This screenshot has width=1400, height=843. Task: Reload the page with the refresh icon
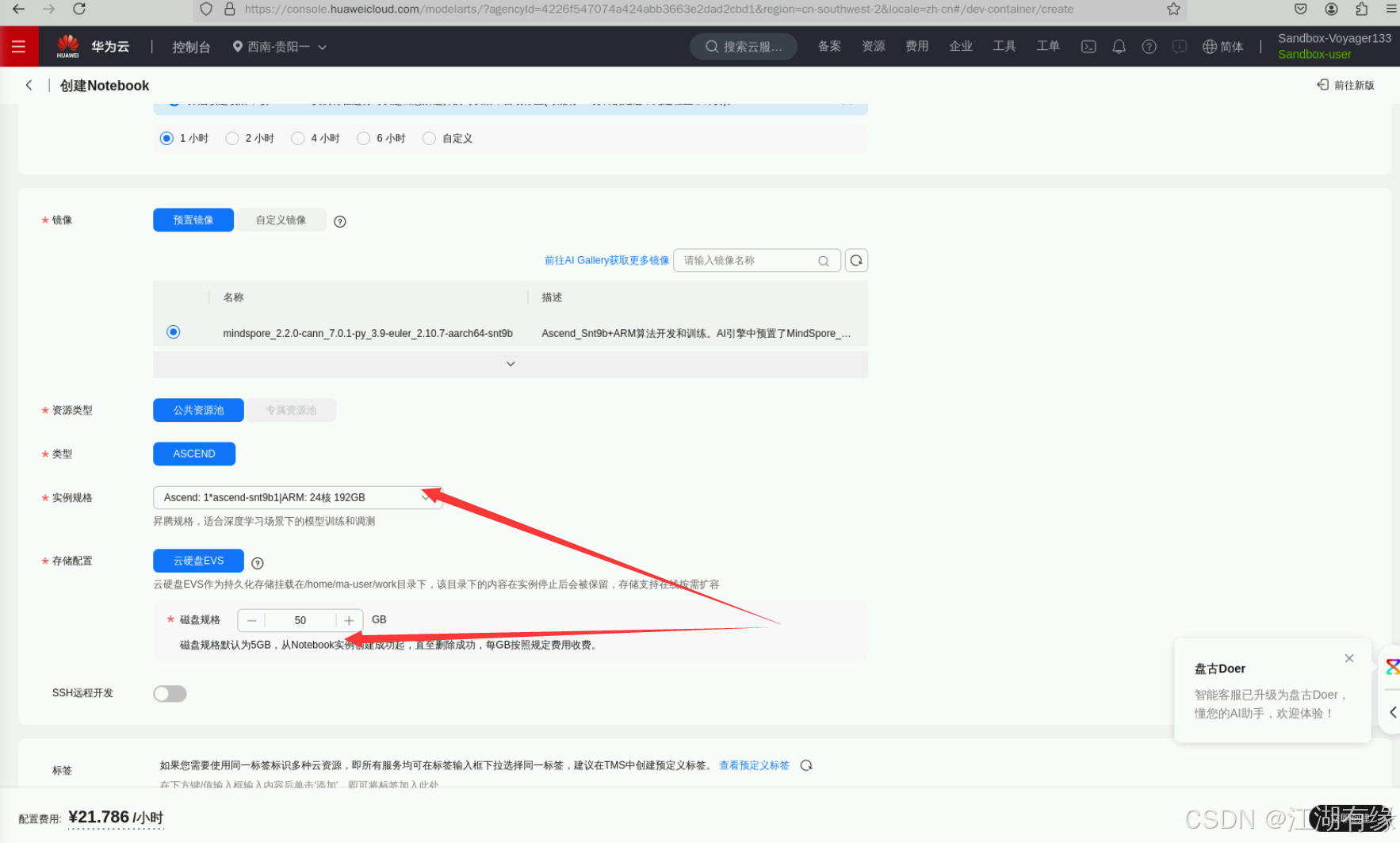point(79,9)
